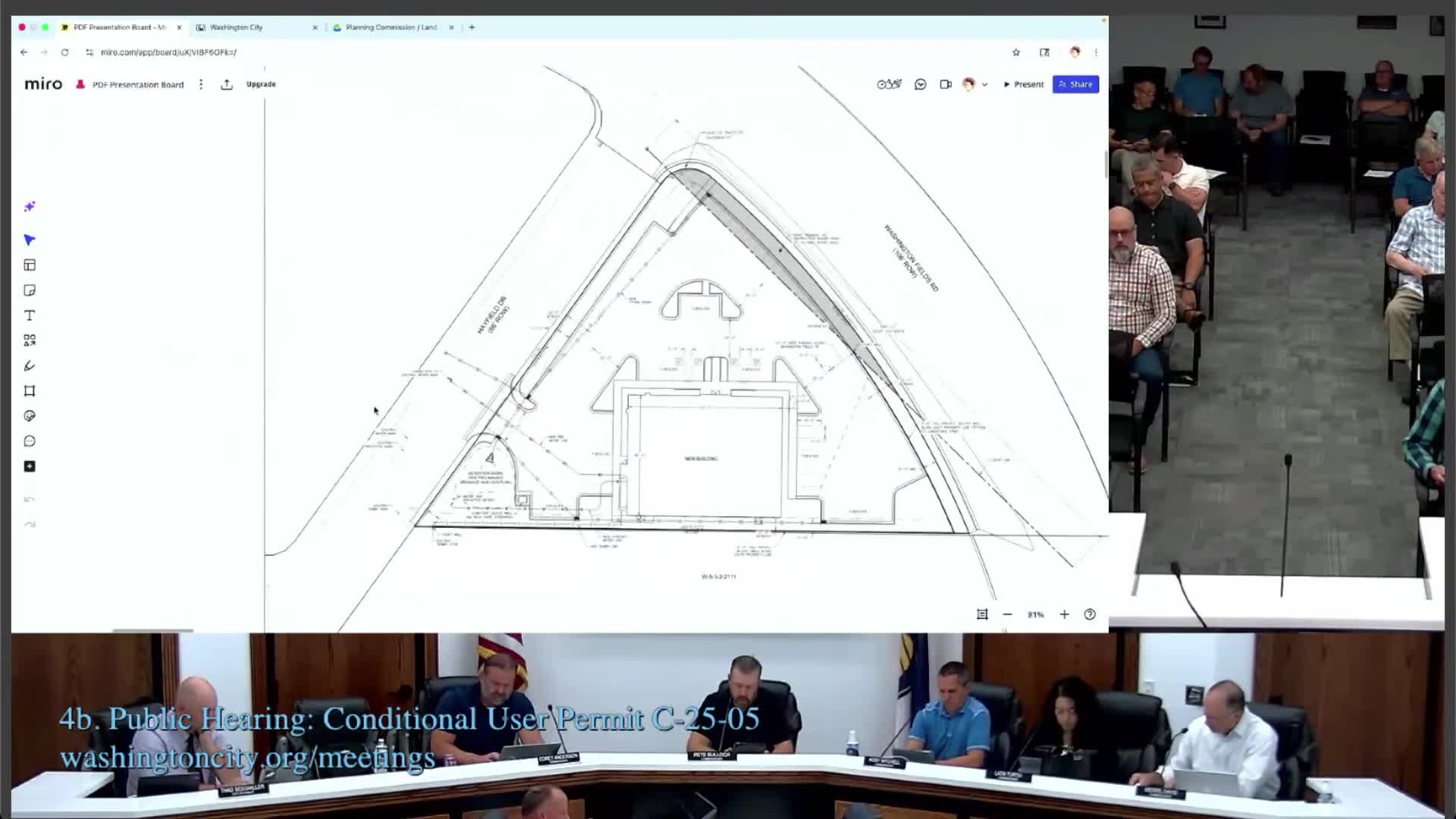
Task: Toggle video chat camera icon
Action: (x=946, y=84)
